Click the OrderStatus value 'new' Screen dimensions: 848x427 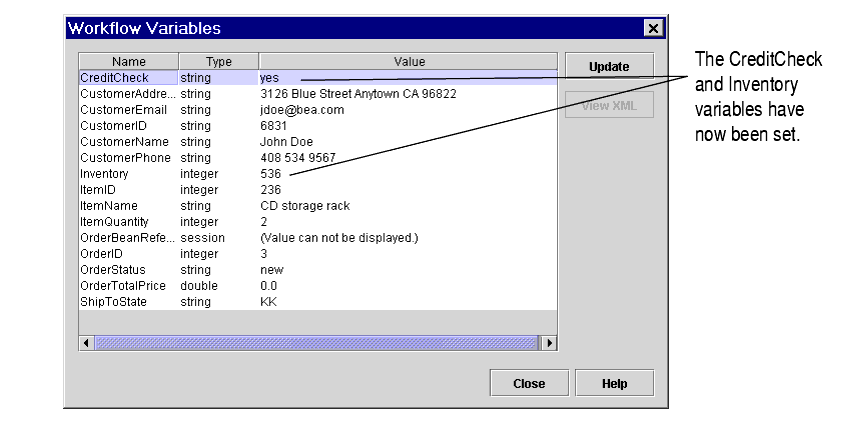click(271, 270)
